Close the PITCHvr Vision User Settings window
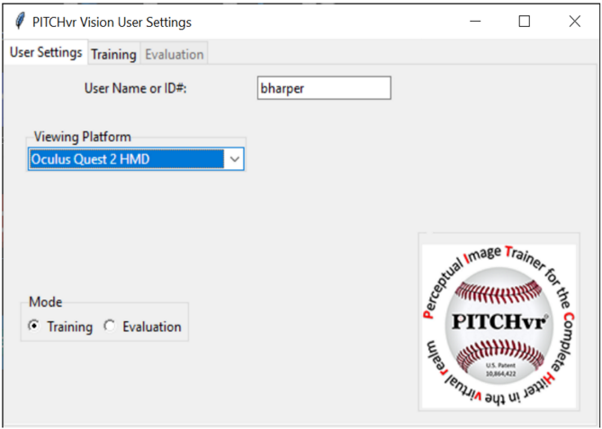 pos(574,21)
